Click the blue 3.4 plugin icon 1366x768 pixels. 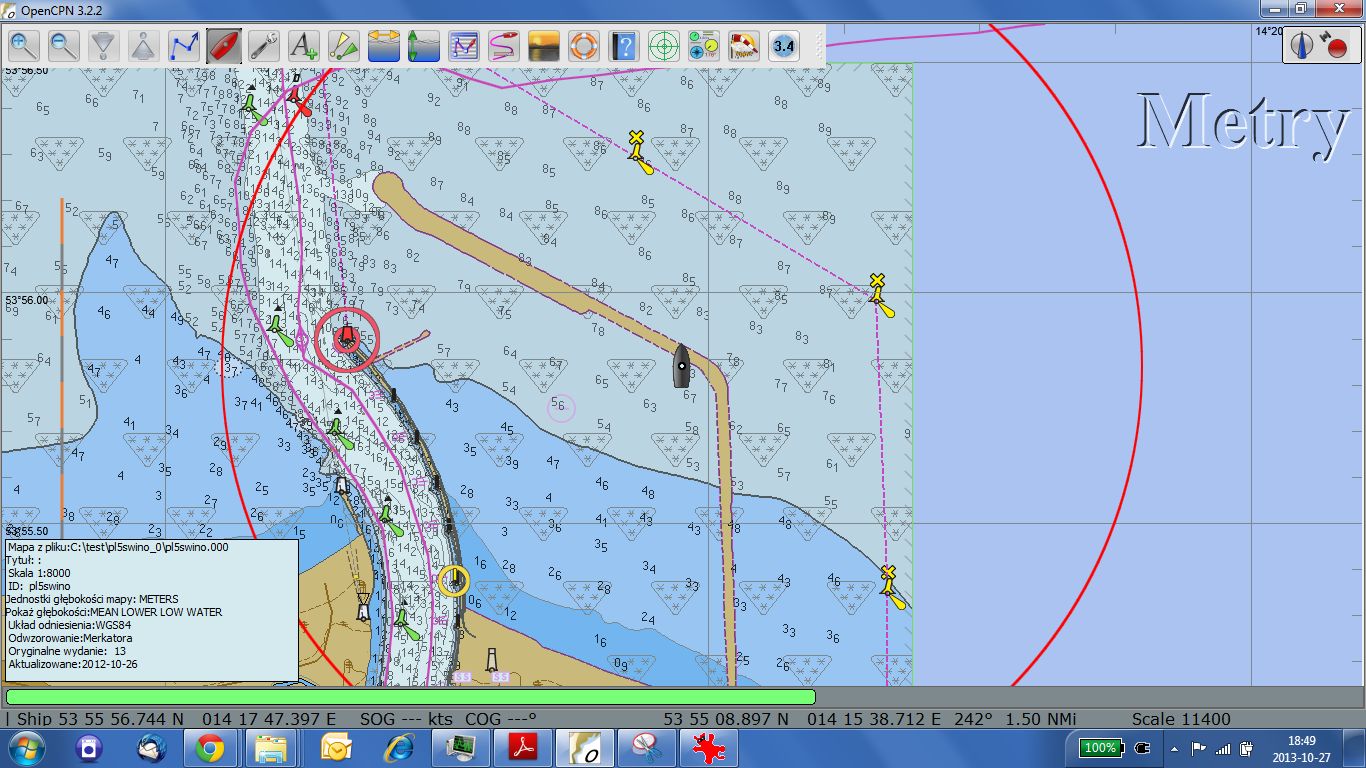[x=784, y=46]
